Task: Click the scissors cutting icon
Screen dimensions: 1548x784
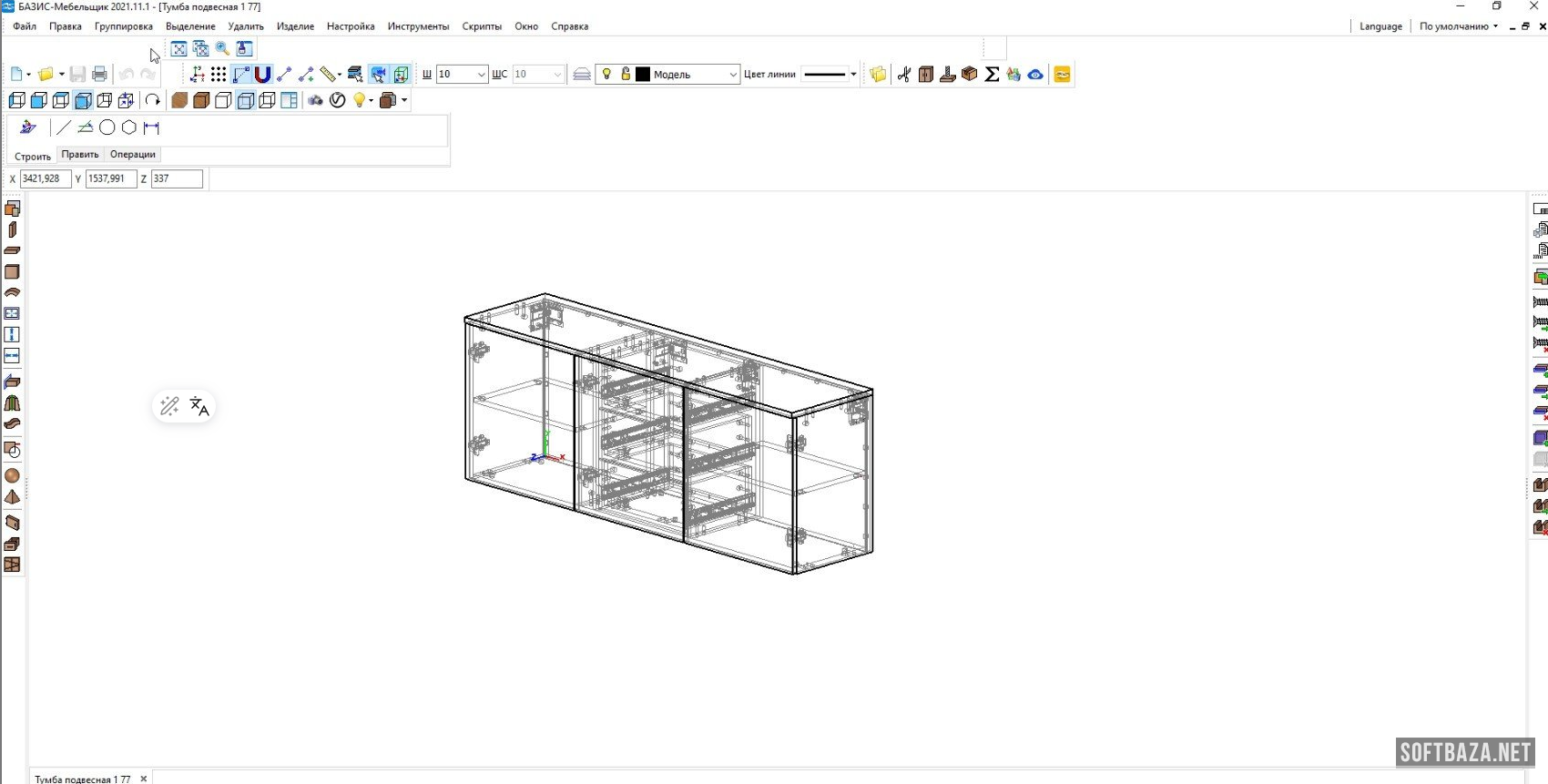Action: [903, 75]
